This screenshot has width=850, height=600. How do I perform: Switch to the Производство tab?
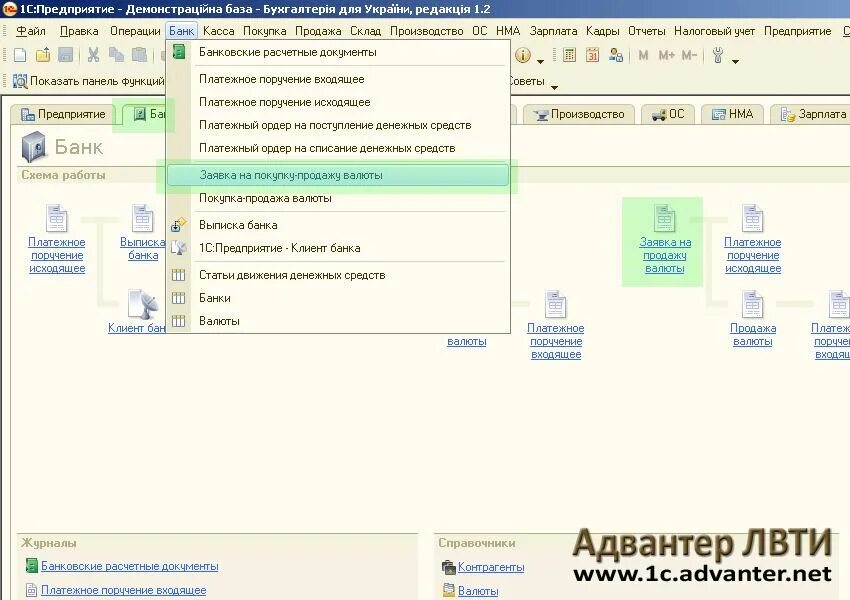pyautogui.click(x=579, y=114)
